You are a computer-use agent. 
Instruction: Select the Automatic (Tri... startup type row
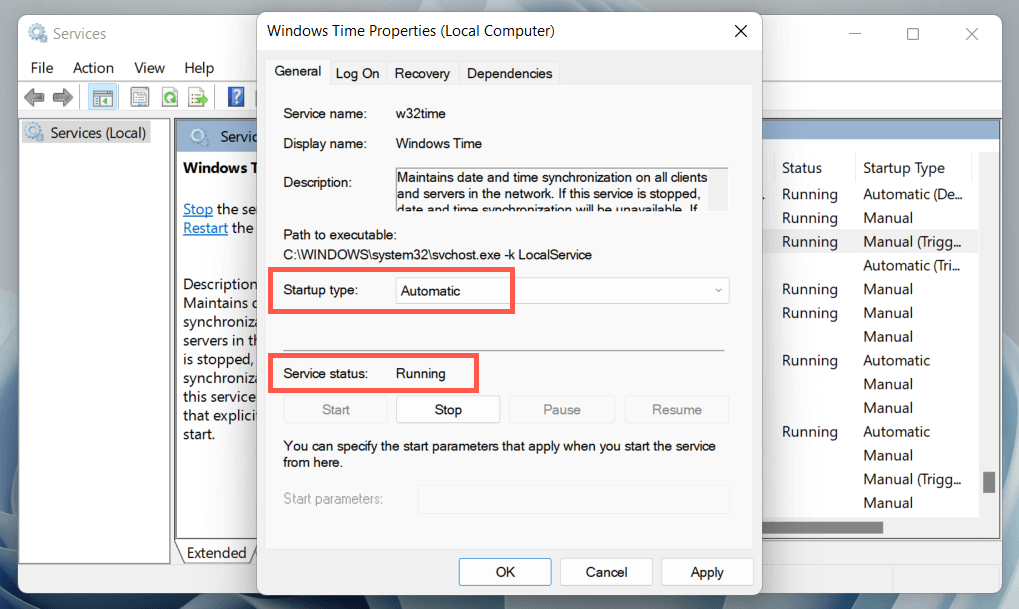tap(911, 265)
